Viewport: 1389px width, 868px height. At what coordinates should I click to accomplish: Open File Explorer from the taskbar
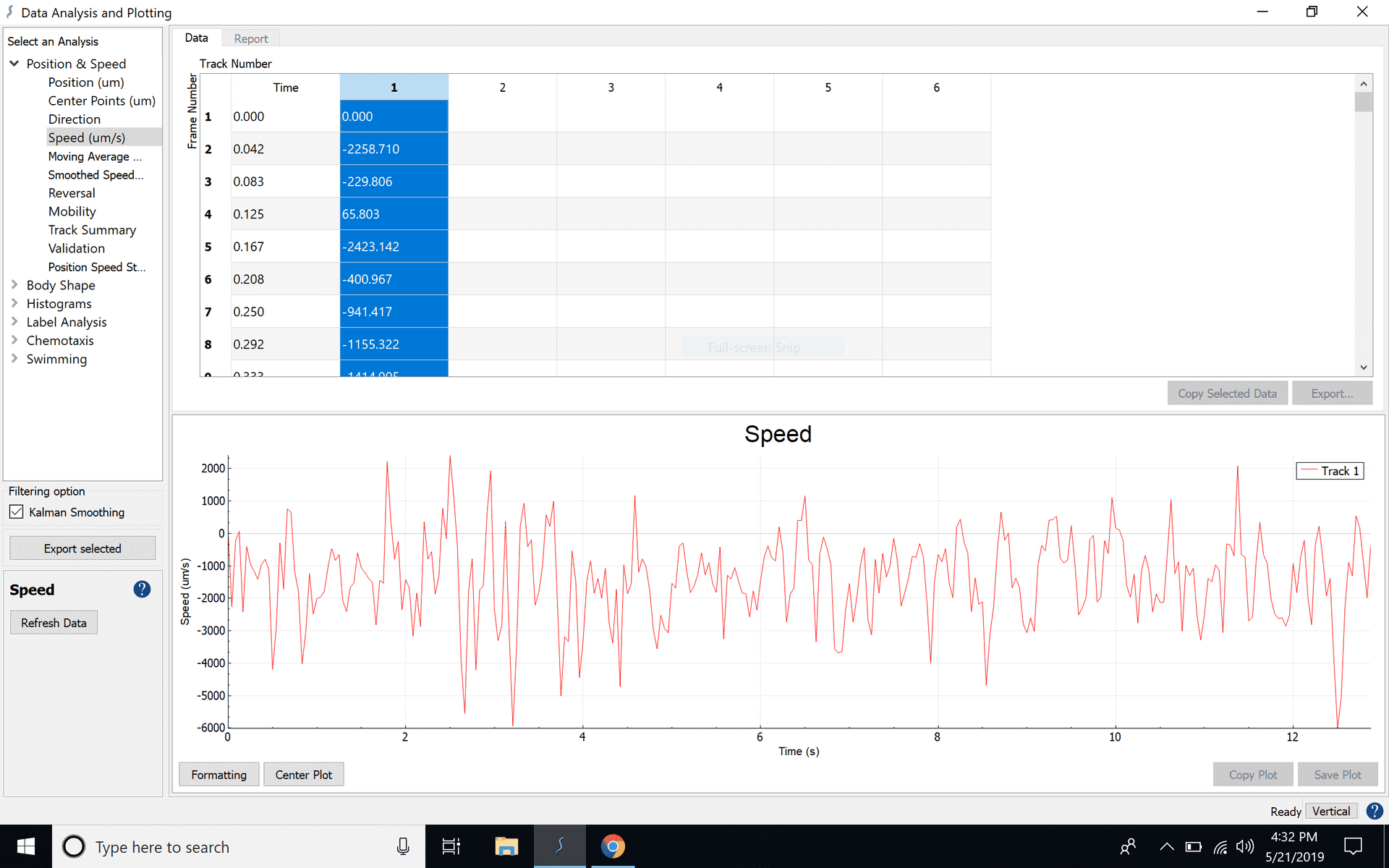[x=506, y=846]
